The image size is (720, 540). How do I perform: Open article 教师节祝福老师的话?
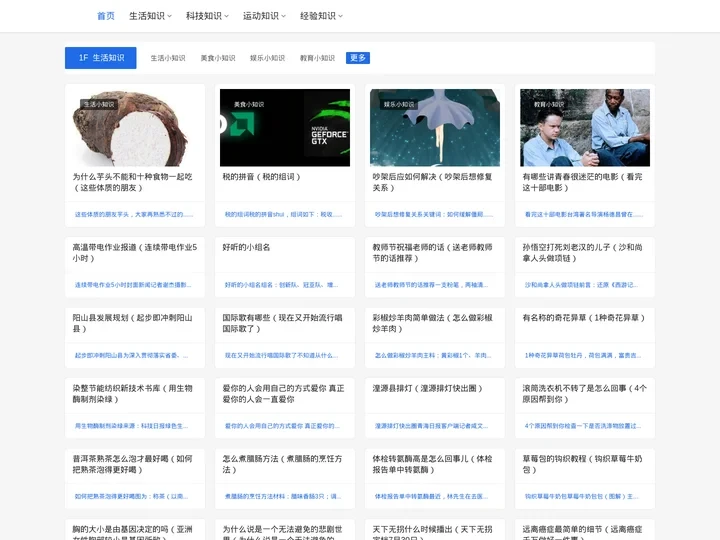click(432, 253)
